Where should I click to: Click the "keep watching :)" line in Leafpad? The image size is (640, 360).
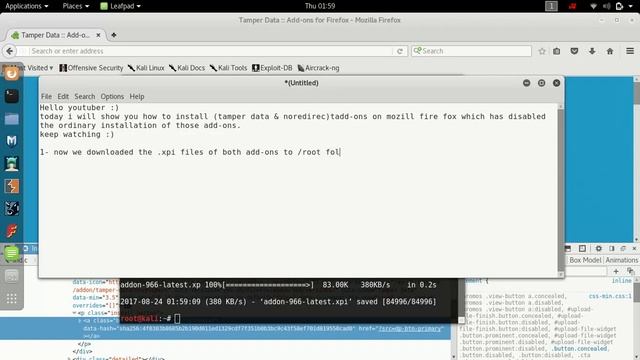[x=77, y=134]
